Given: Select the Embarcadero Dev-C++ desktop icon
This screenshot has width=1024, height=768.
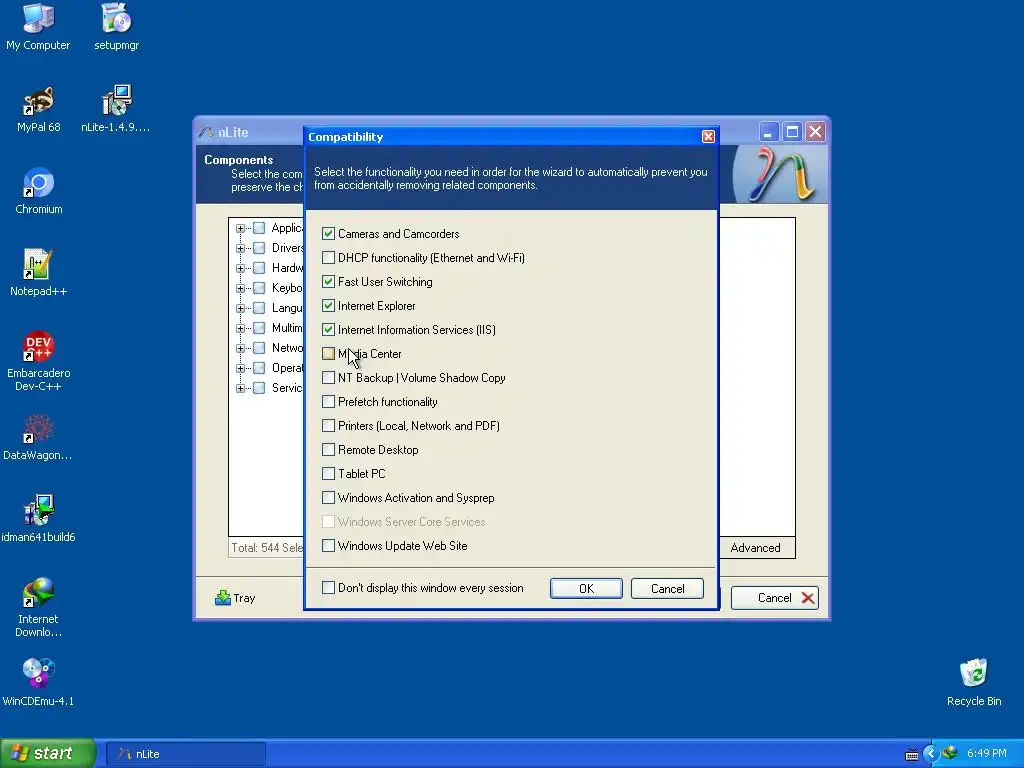Looking at the screenshot, I should [39, 361].
